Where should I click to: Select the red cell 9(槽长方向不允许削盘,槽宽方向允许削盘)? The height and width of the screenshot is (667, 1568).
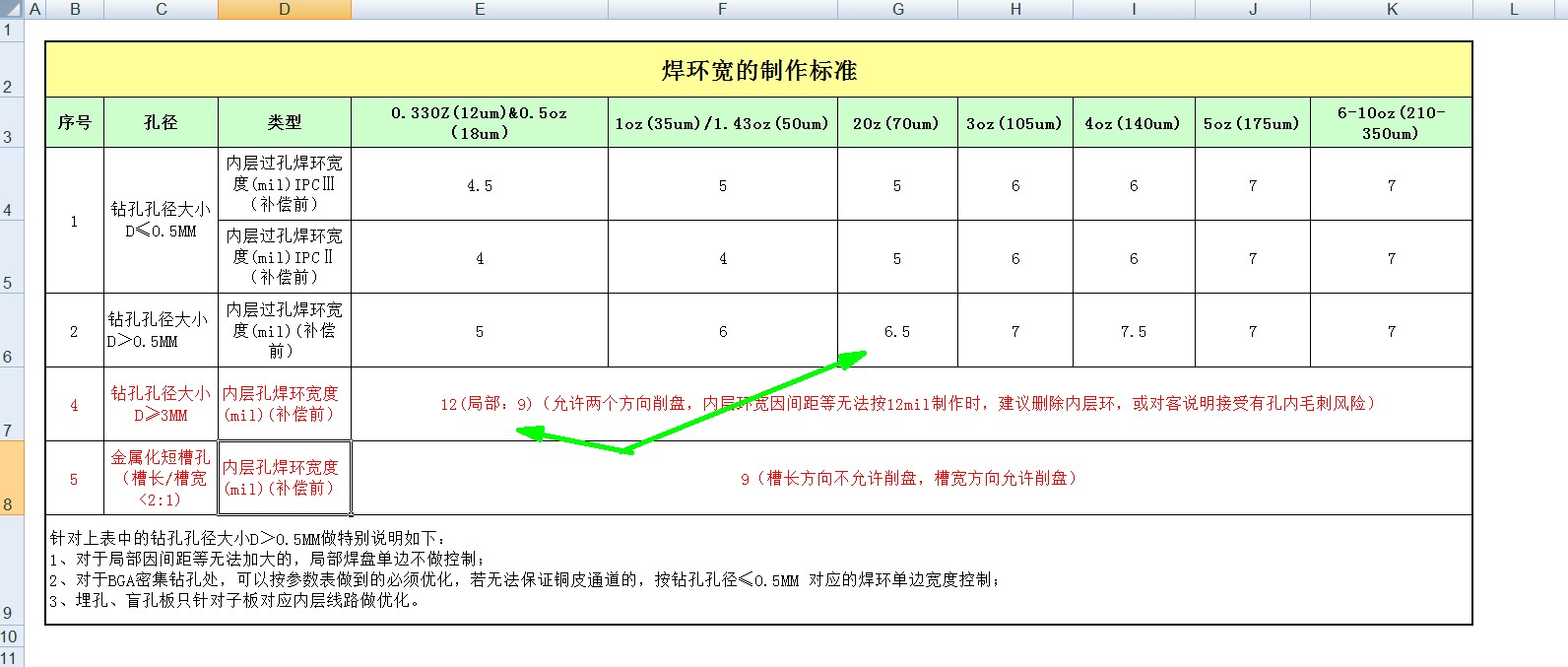[911, 478]
